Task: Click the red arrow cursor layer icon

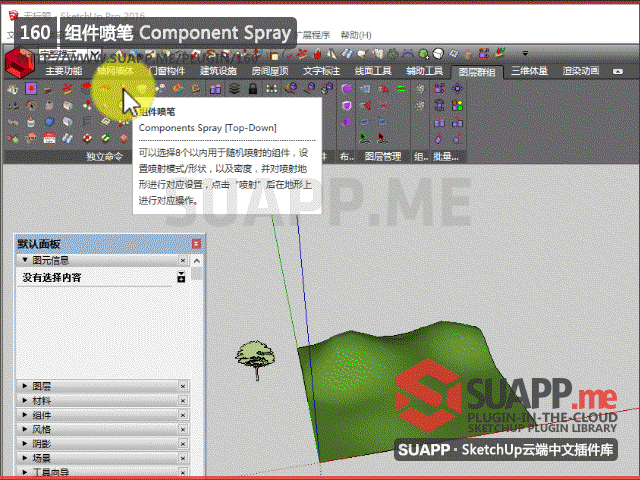Action: click(382, 138)
